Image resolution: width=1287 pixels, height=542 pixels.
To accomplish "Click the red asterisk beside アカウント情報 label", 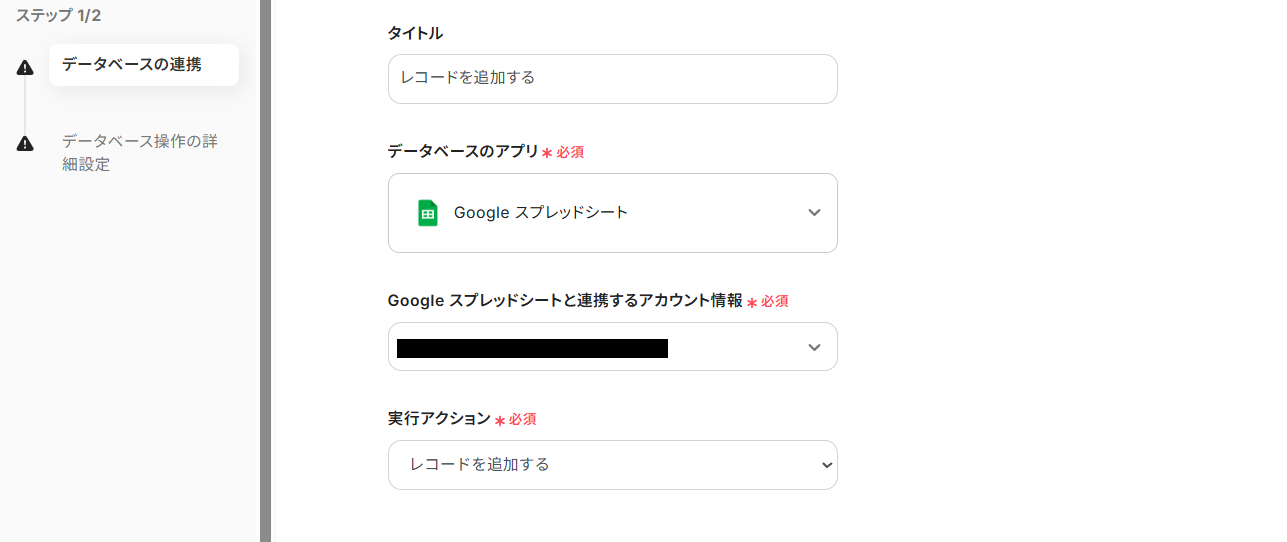I will pyautogui.click(x=752, y=302).
